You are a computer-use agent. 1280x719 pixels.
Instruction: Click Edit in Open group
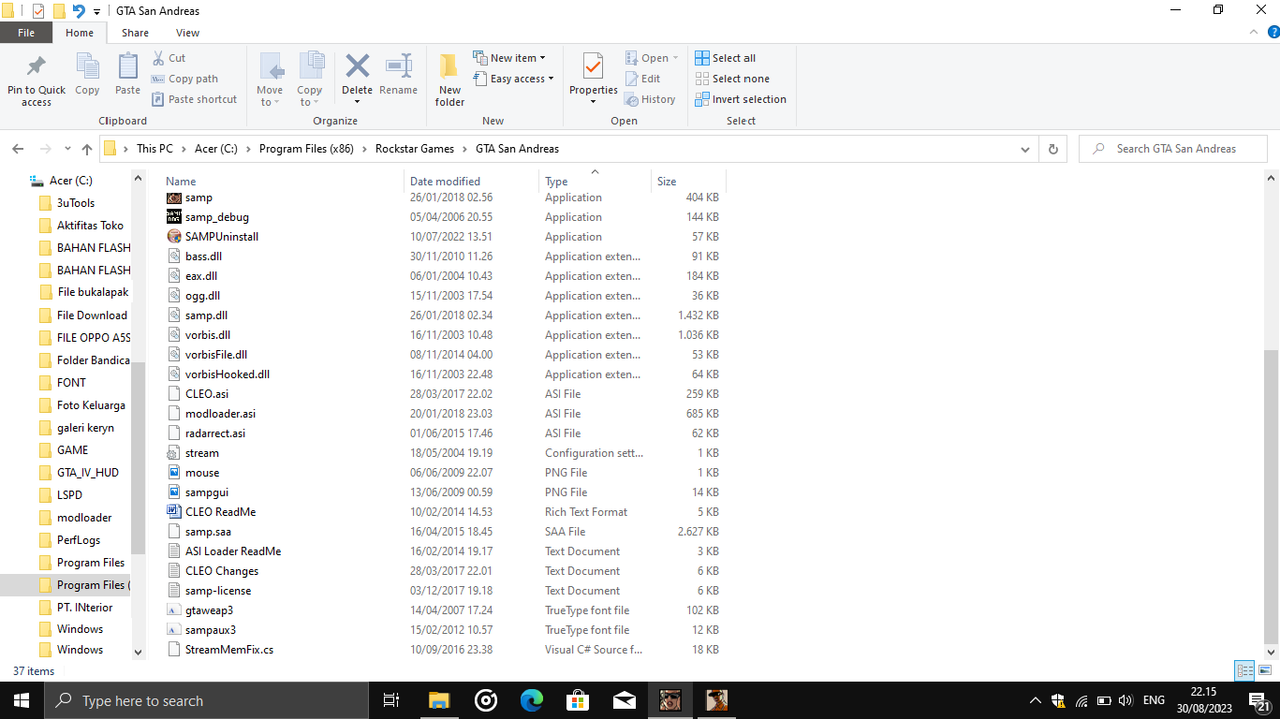click(x=642, y=79)
